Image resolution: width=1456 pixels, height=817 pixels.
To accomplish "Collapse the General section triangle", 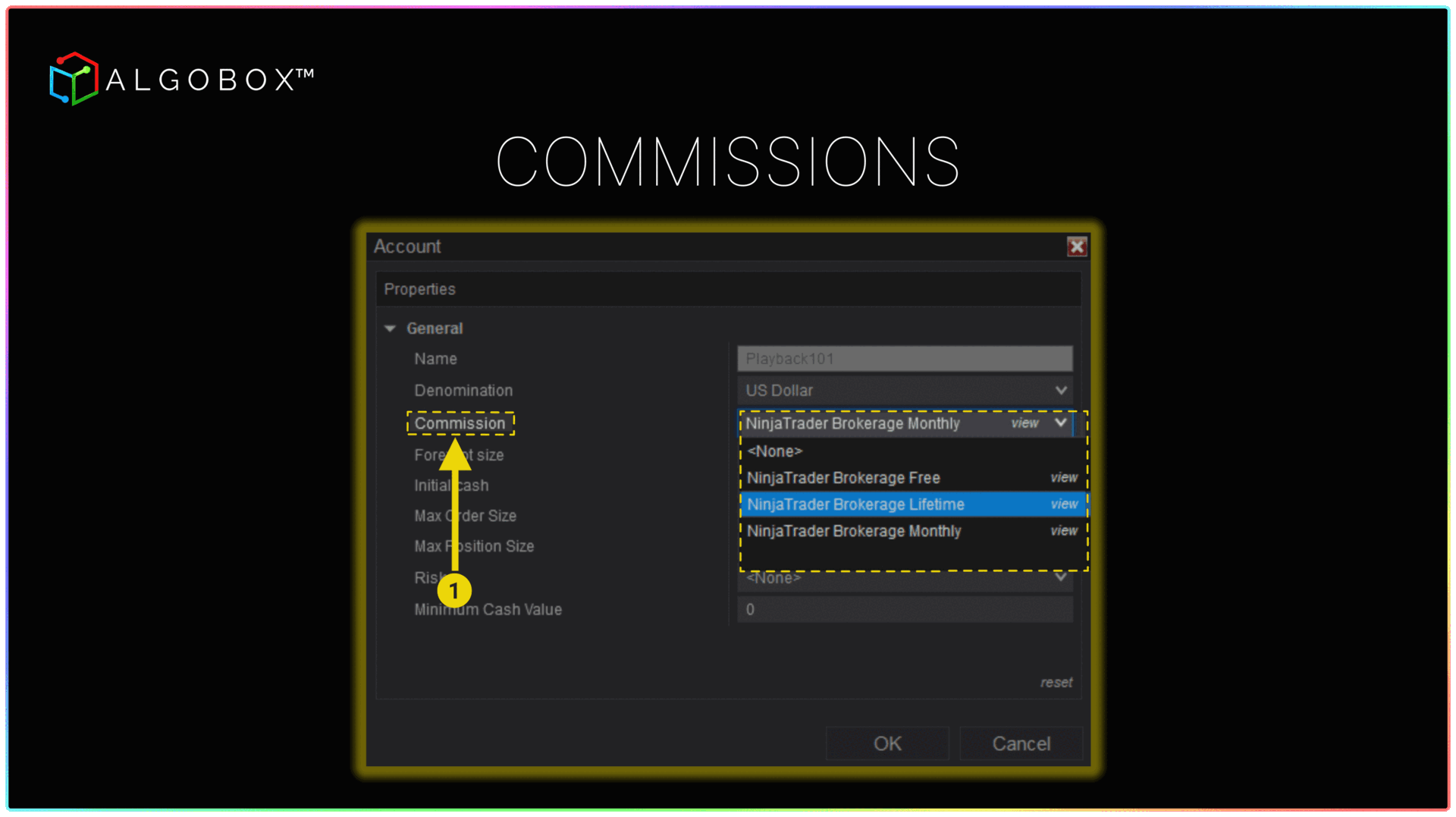I will 391,328.
